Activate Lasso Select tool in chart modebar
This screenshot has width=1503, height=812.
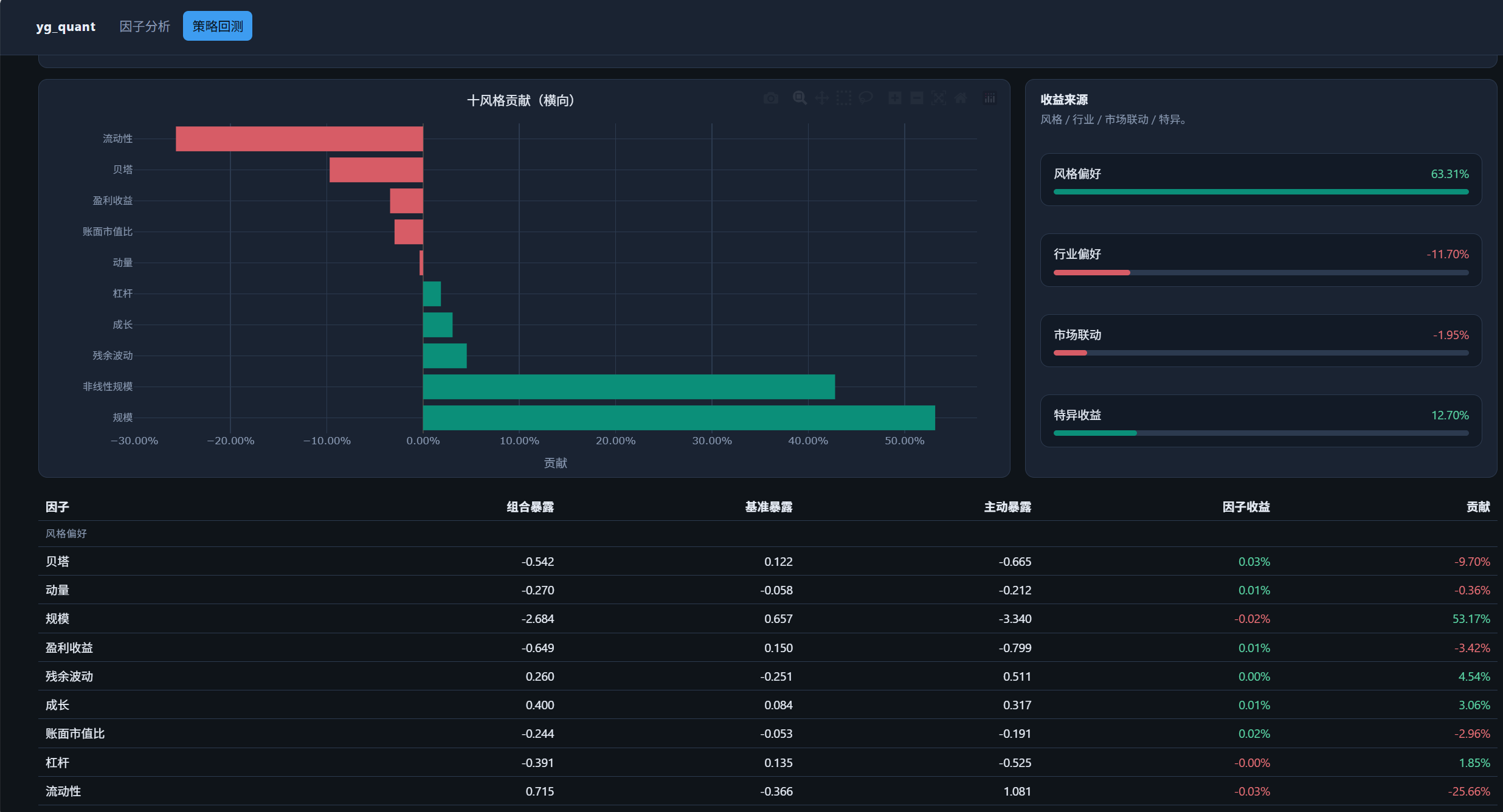point(865,98)
